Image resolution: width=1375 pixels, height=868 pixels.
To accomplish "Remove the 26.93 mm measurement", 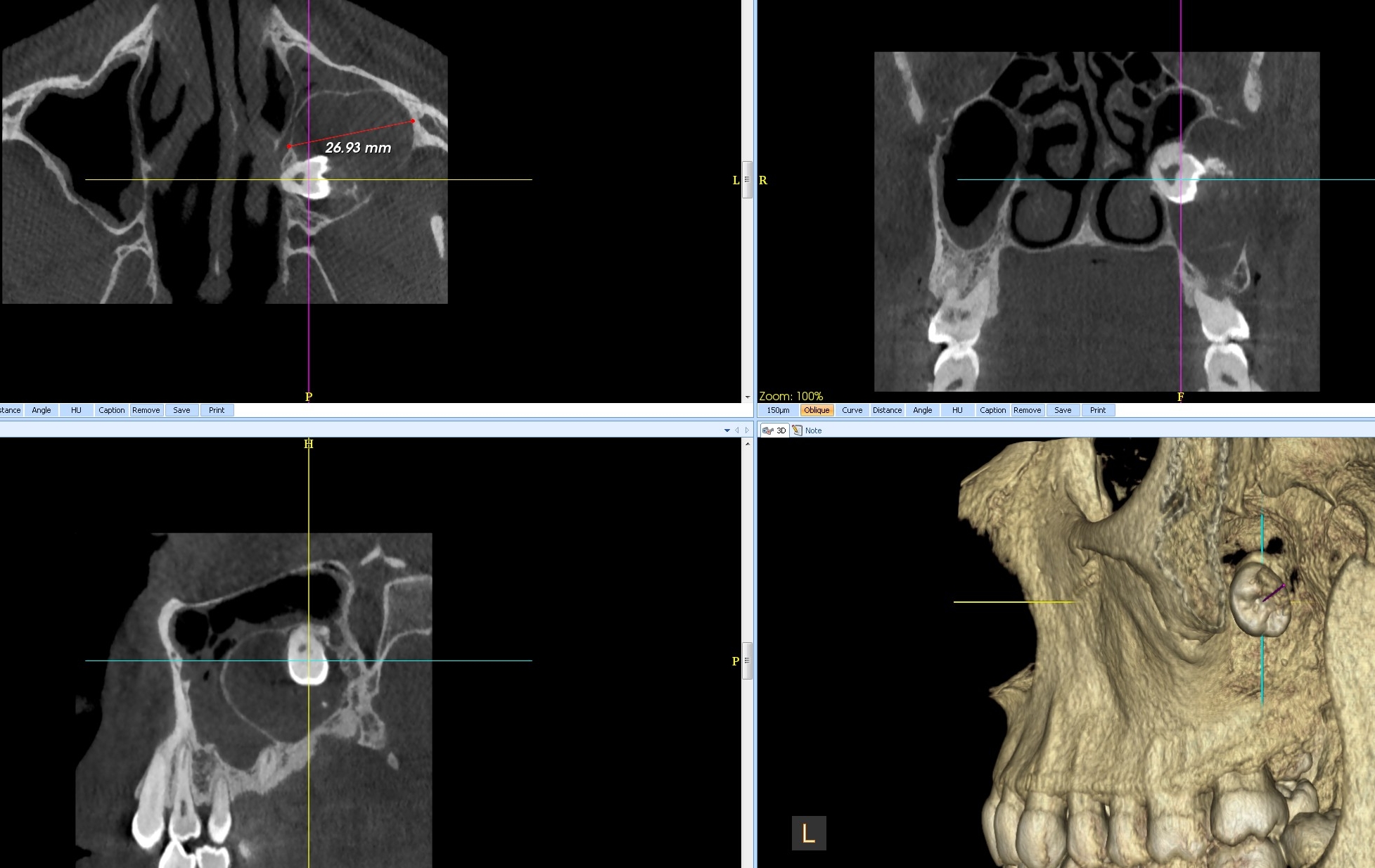I will coord(146,410).
